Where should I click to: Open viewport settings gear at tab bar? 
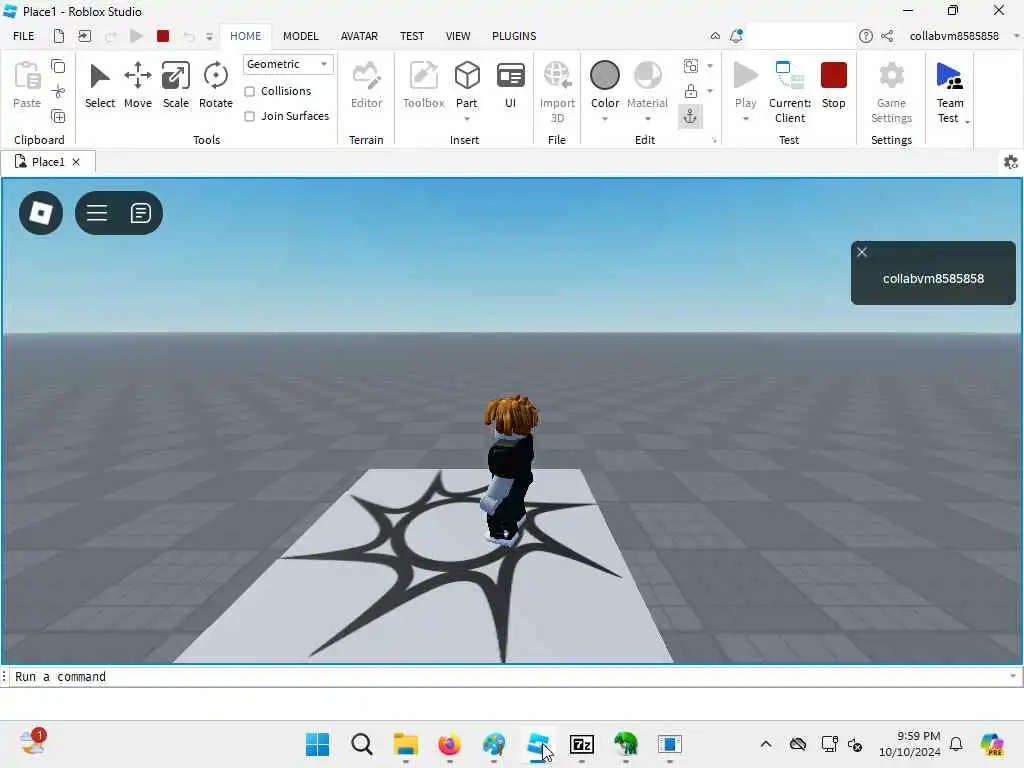pos(1010,162)
